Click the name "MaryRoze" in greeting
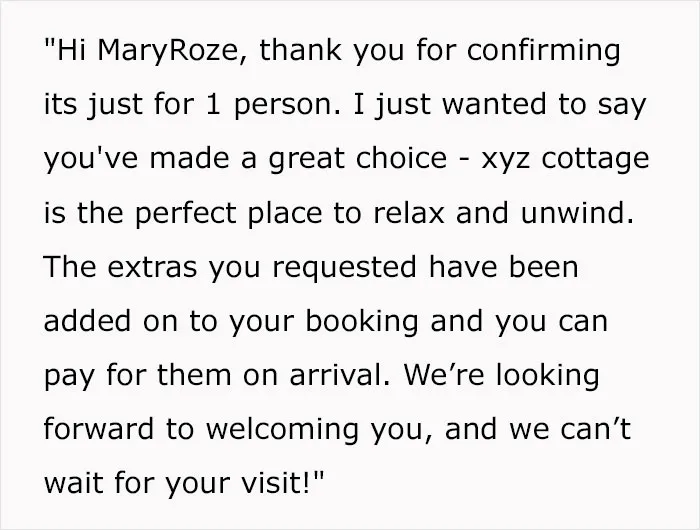700x530 pixels. pyautogui.click(x=167, y=50)
